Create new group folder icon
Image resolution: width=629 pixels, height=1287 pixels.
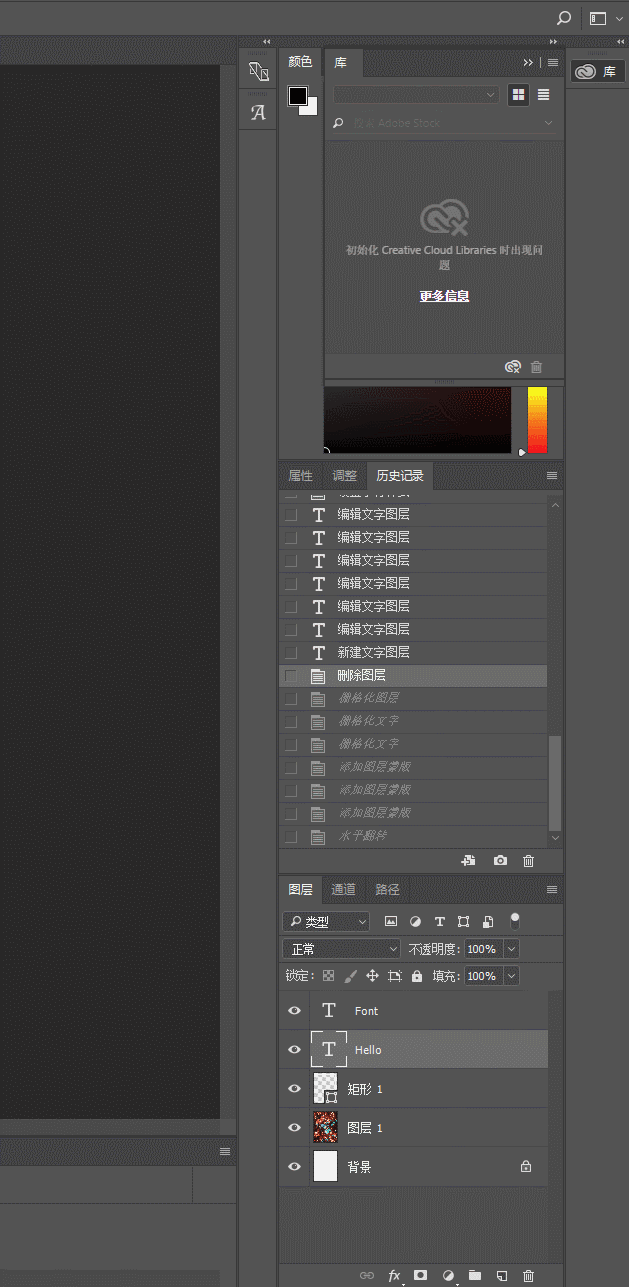475,1276
